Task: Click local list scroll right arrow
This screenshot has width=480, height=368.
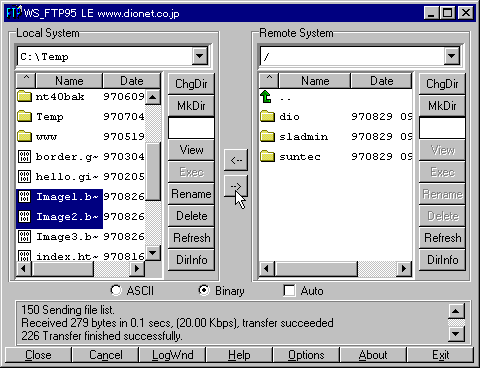Action: (x=137, y=268)
